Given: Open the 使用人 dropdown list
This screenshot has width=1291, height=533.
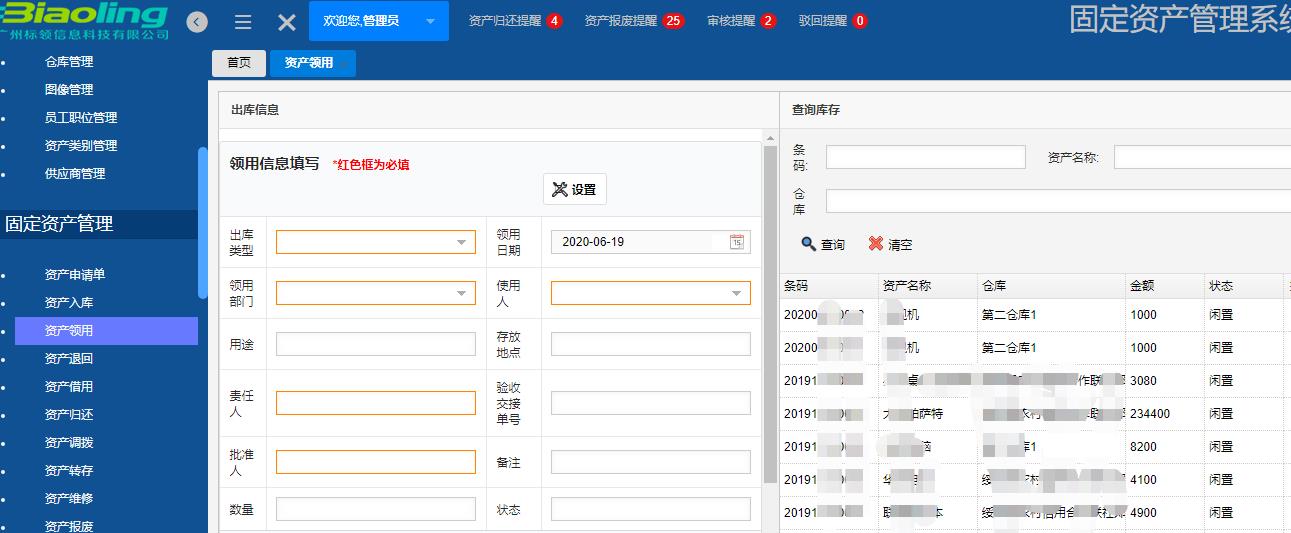Looking at the screenshot, I should pos(736,293).
